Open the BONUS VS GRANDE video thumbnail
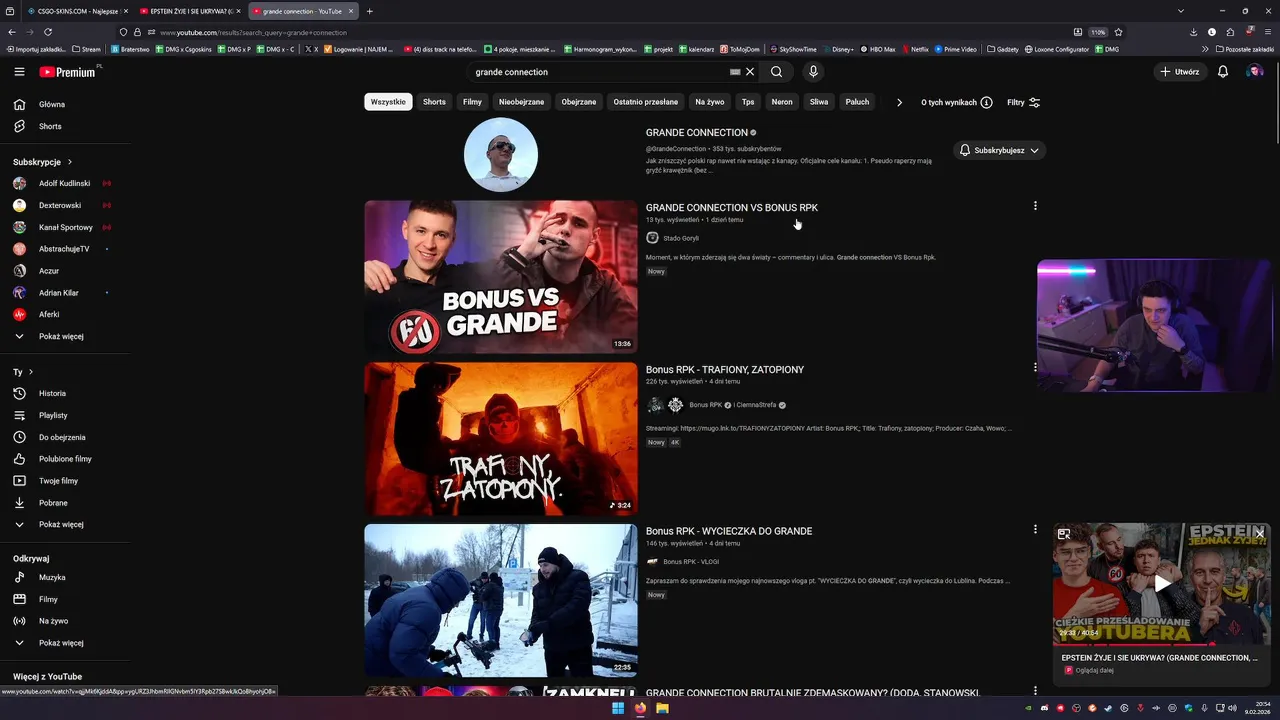The height and width of the screenshot is (720, 1280). click(501, 277)
